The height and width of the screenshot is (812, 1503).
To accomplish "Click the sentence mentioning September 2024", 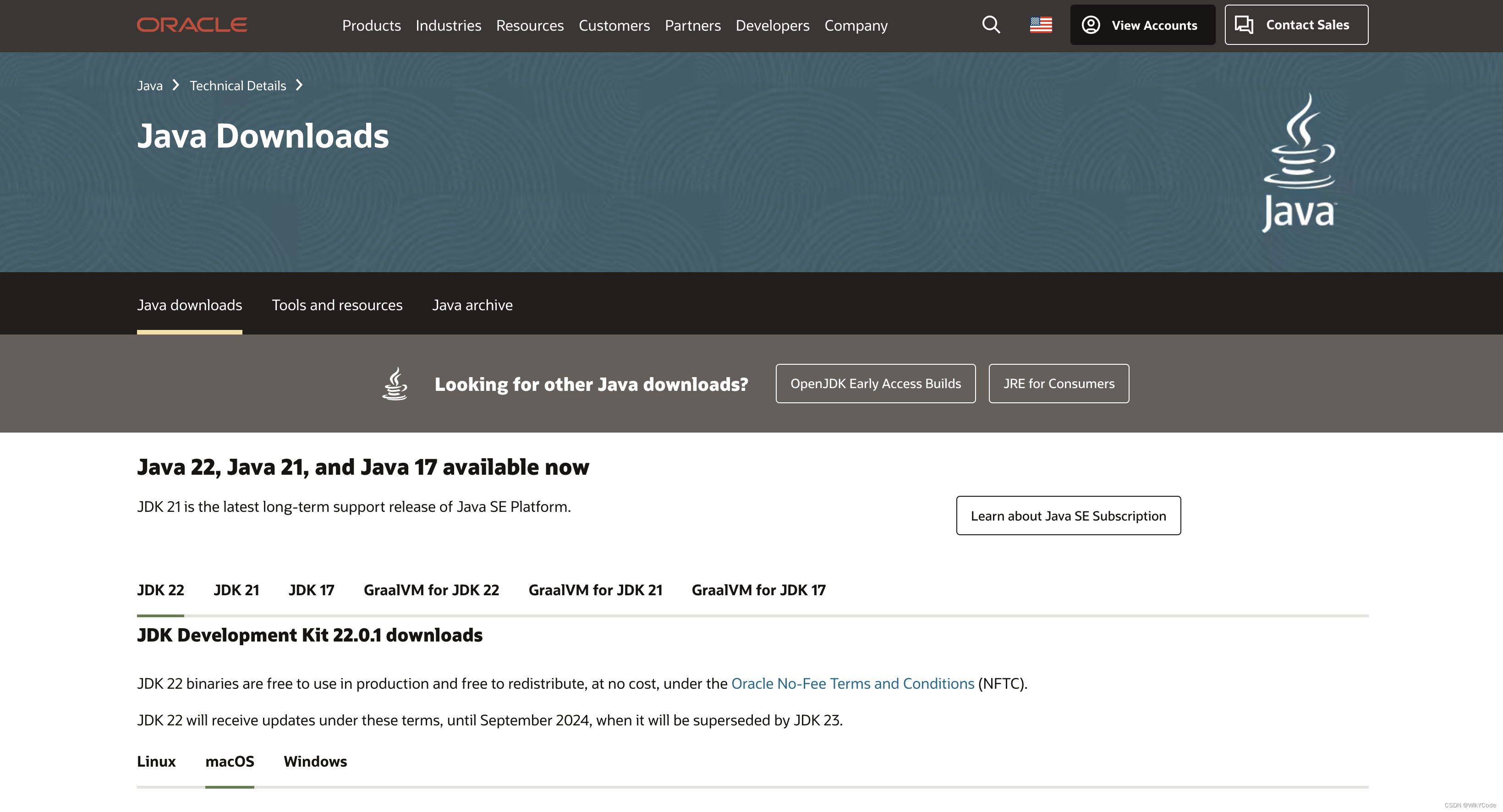I will [x=489, y=720].
